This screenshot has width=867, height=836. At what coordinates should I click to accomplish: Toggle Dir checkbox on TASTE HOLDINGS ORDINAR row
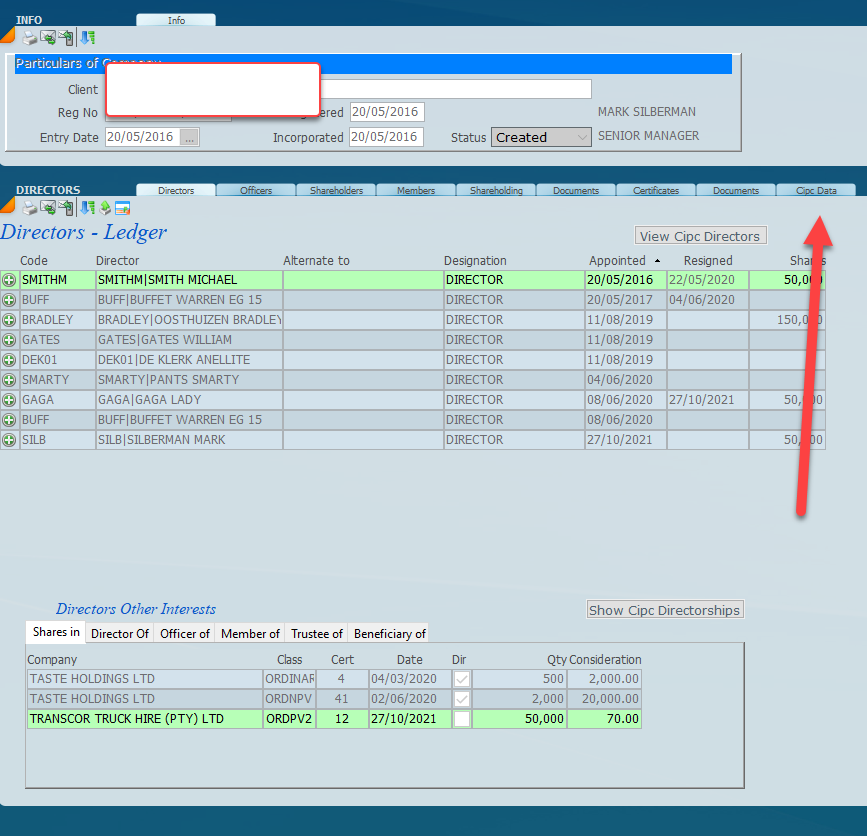click(x=461, y=679)
